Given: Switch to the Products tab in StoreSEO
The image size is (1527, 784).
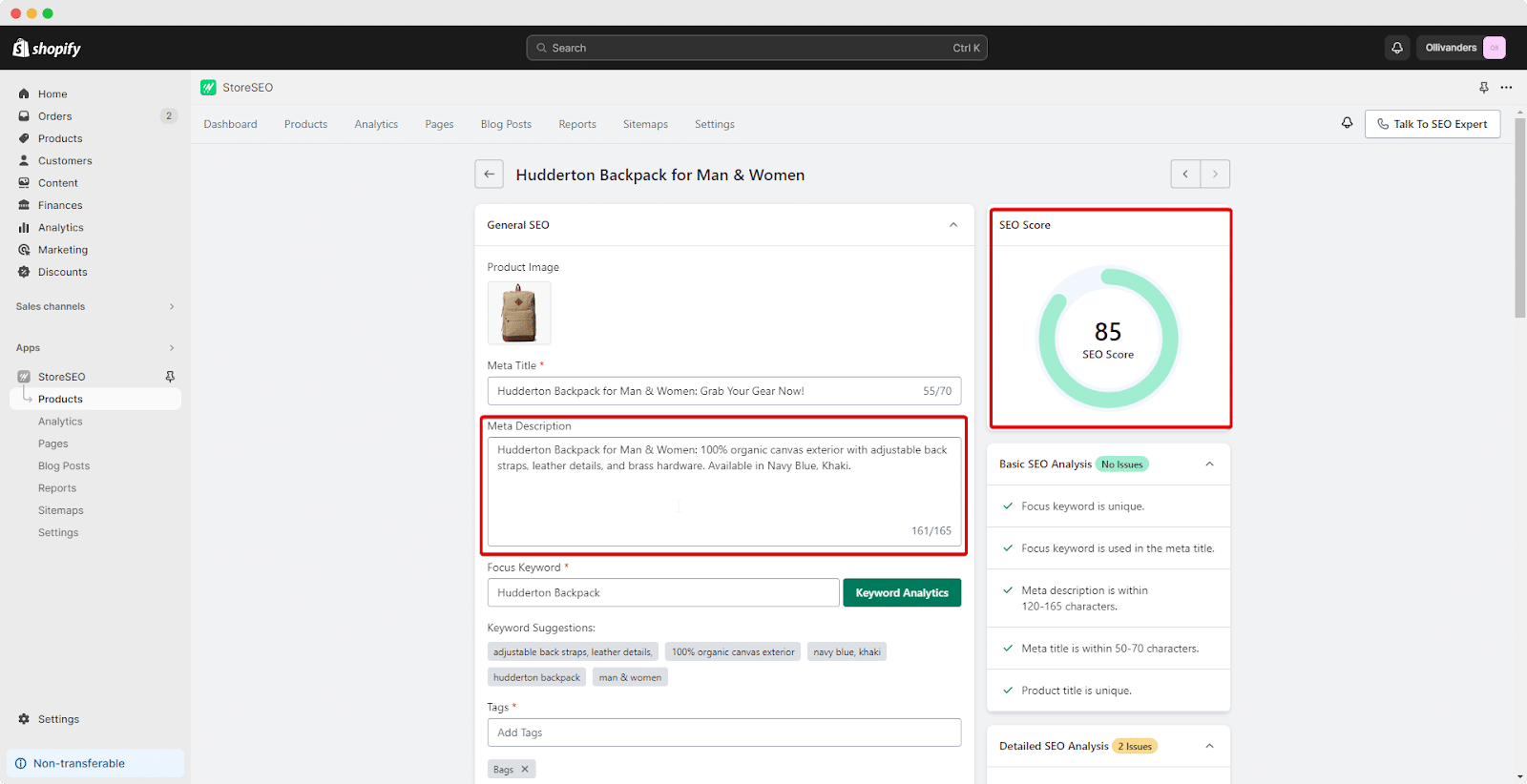Looking at the screenshot, I should 305,125.
